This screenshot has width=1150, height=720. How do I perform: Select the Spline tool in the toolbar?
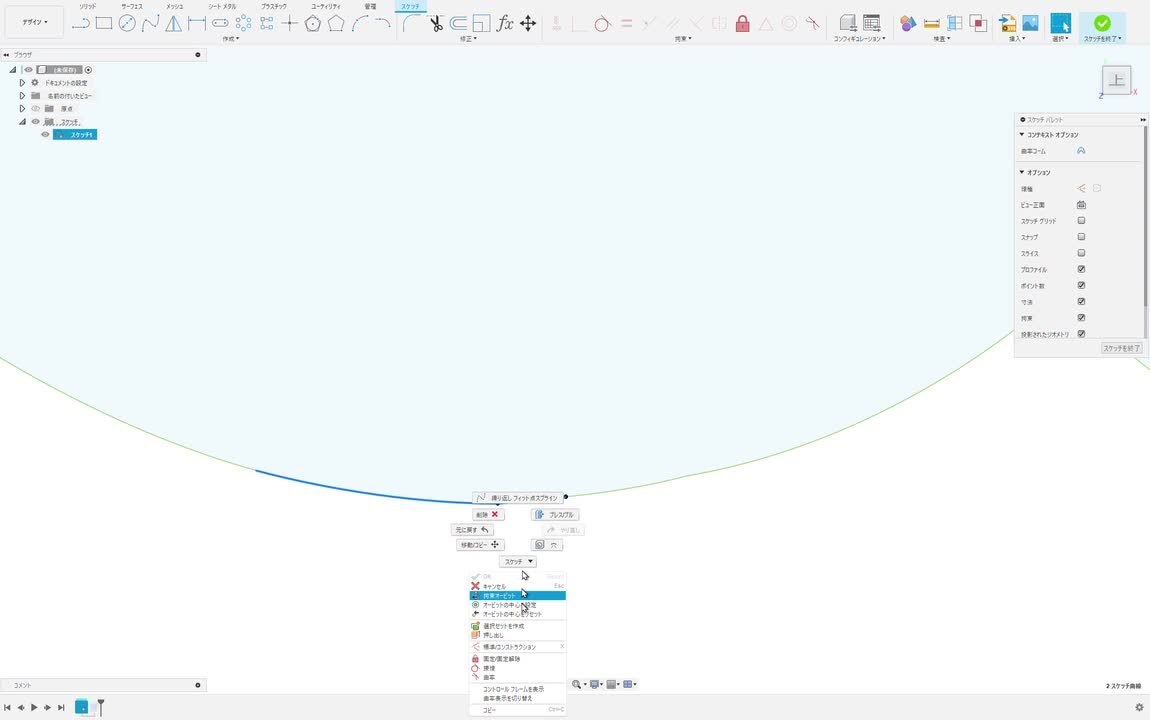coord(150,23)
